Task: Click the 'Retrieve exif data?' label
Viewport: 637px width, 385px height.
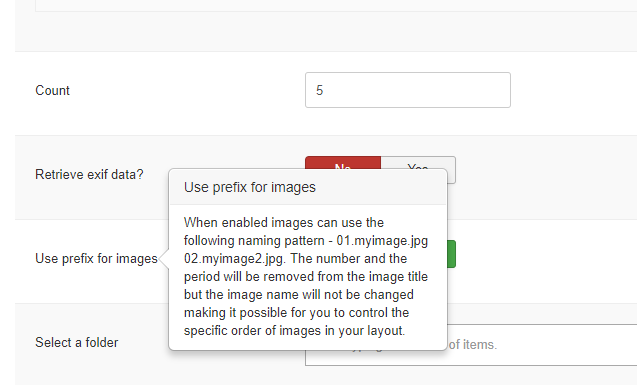Action: (89, 174)
